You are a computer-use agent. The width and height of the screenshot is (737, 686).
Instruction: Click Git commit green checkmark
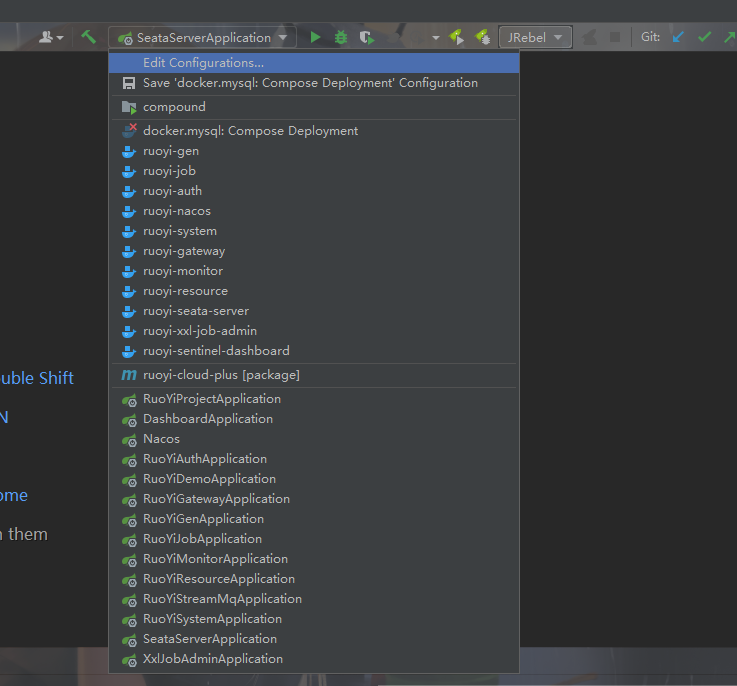pyautogui.click(x=704, y=37)
